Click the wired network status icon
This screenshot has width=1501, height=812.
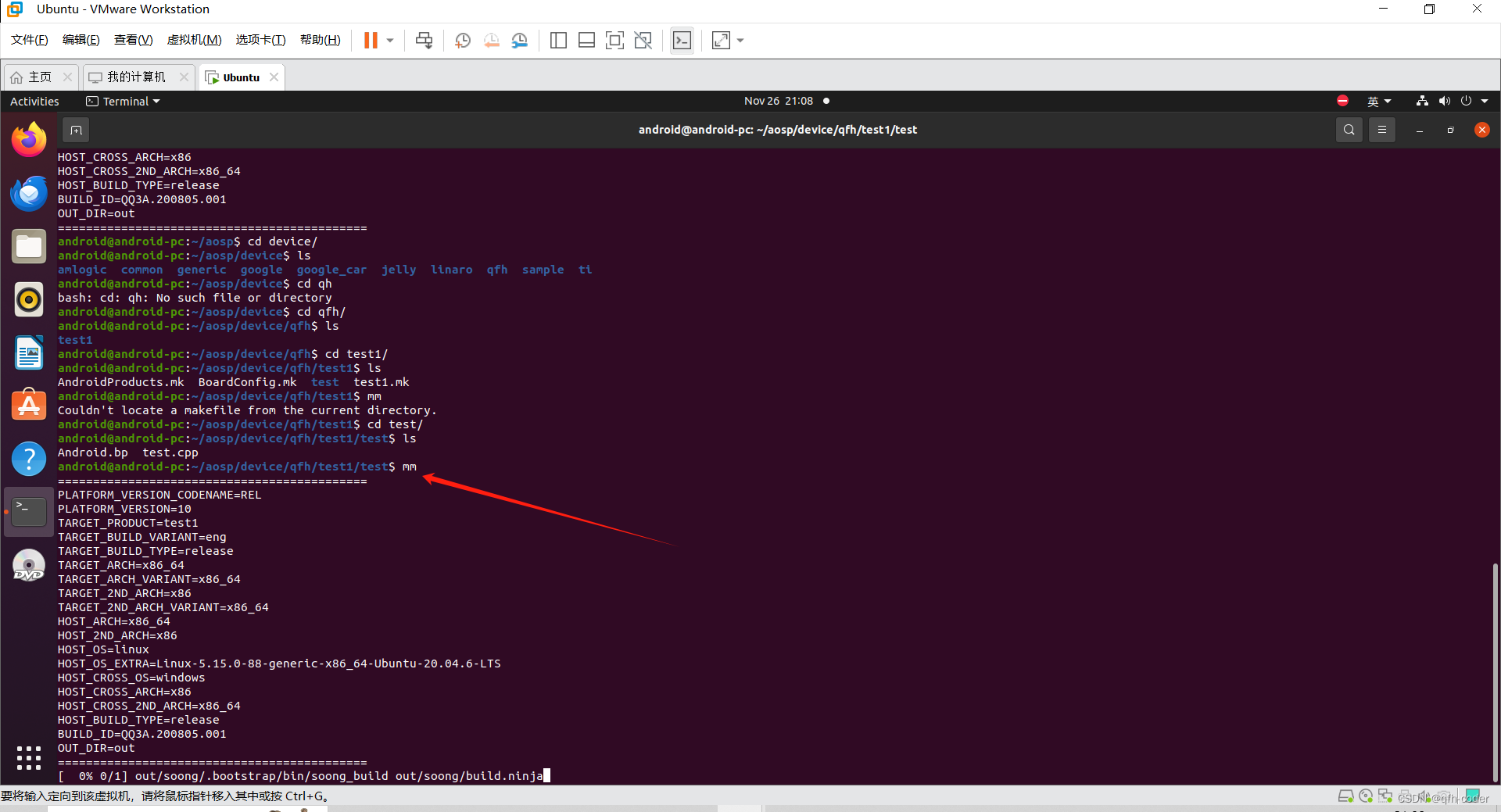[1422, 101]
